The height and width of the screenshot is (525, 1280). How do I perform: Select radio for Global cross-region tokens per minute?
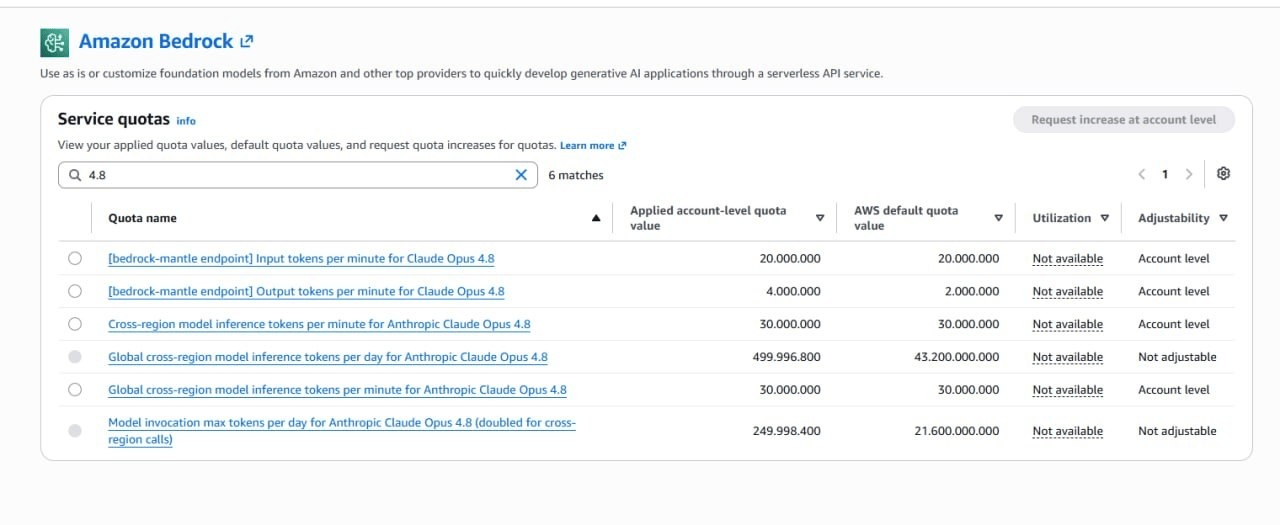point(75,390)
